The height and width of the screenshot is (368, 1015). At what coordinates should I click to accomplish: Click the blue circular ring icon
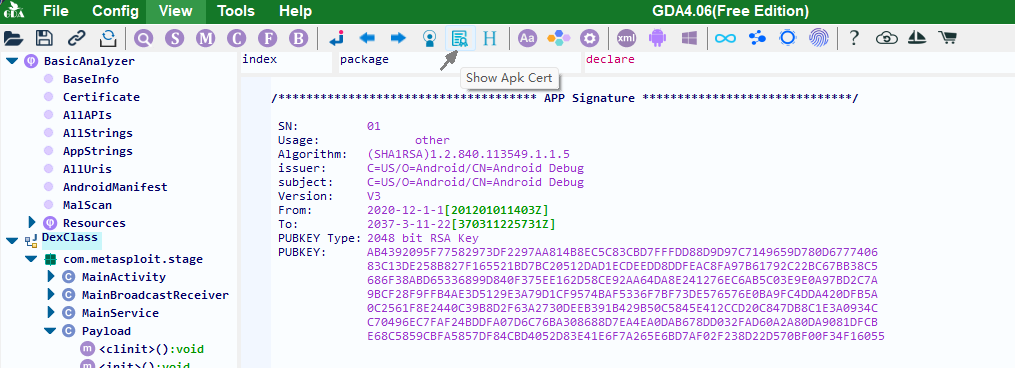[788, 38]
